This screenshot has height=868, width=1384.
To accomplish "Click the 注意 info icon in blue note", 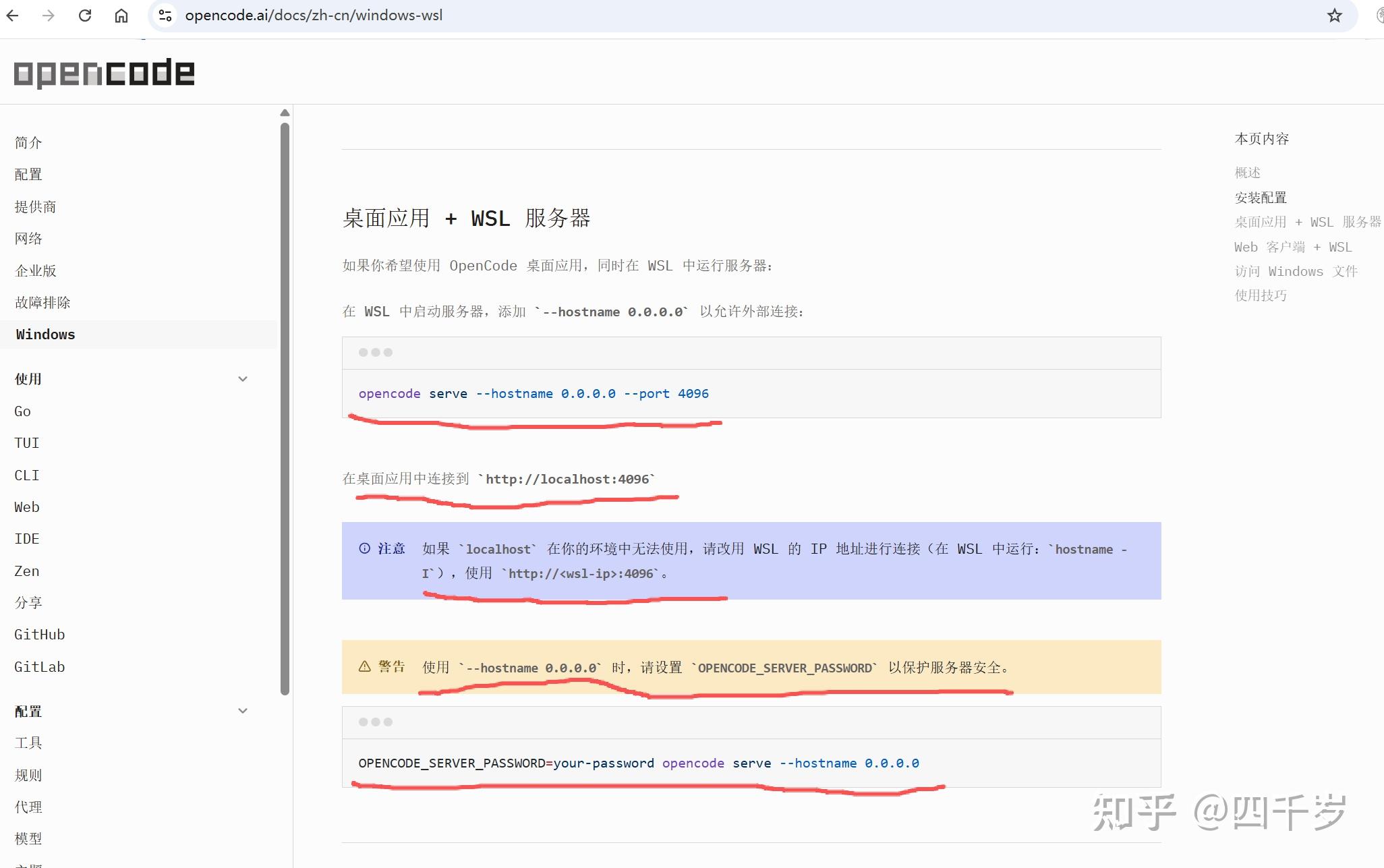I will point(364,548).
